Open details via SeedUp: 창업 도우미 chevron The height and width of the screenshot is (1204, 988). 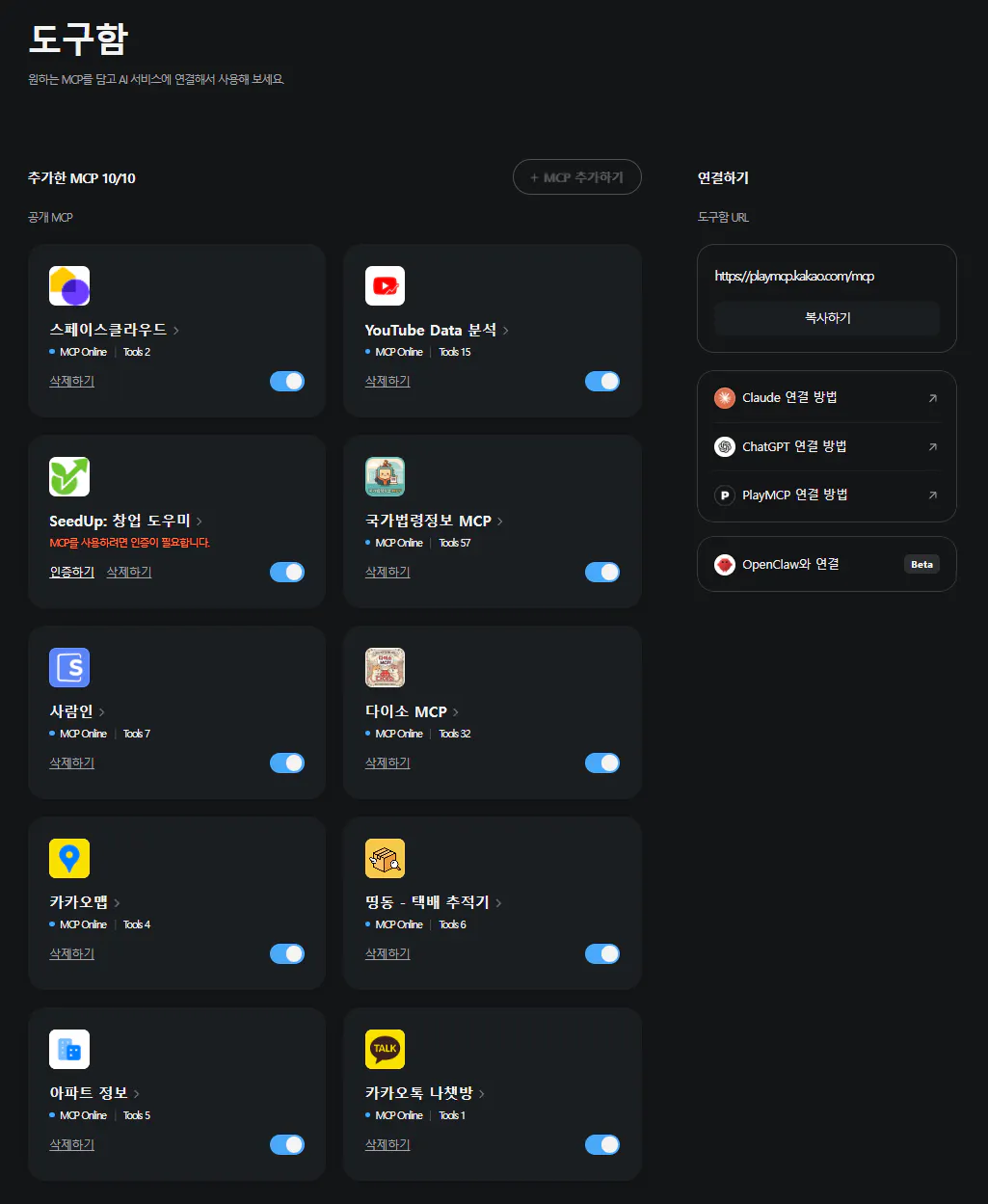click(x=199, y=522)
